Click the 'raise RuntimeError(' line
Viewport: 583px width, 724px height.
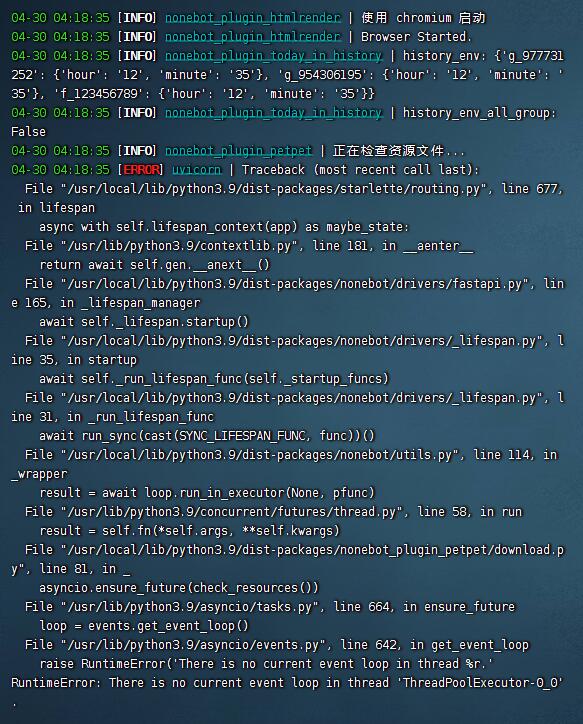tap(266, 664)
